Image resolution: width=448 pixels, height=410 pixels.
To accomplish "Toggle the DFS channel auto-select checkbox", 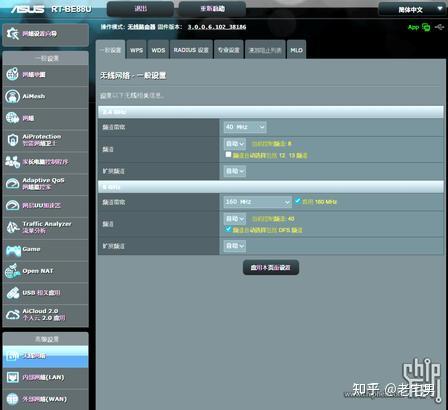I will point(228,229).
